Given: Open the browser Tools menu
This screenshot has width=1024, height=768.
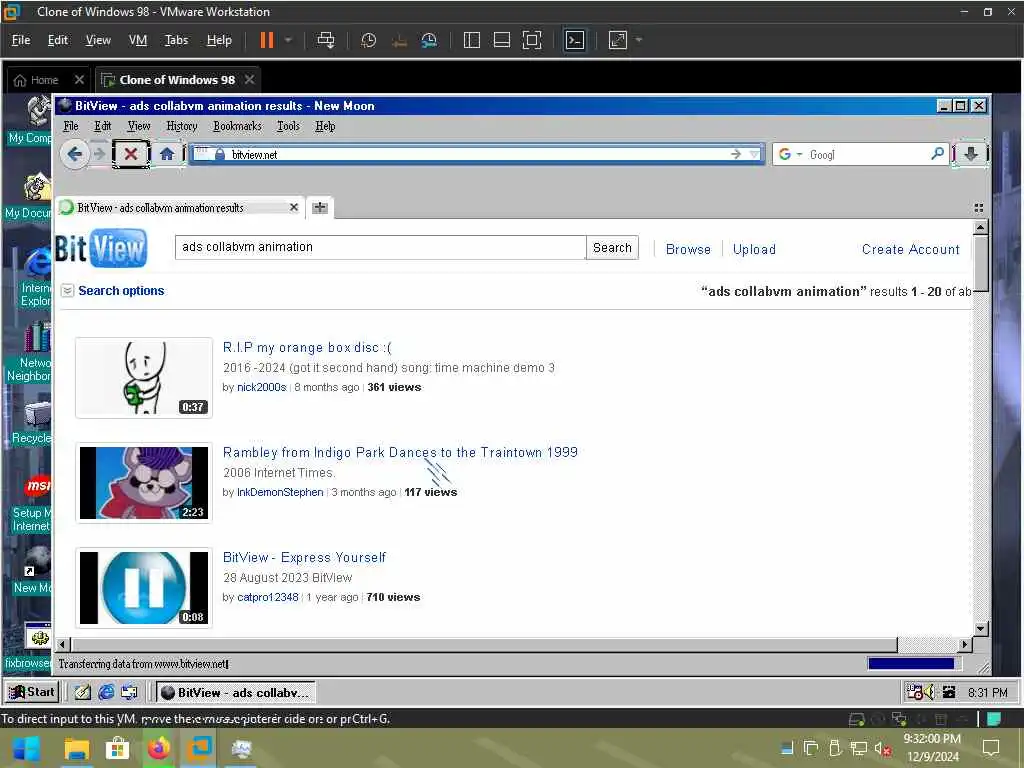Looking at the screenshot, I should click(288, 126).
